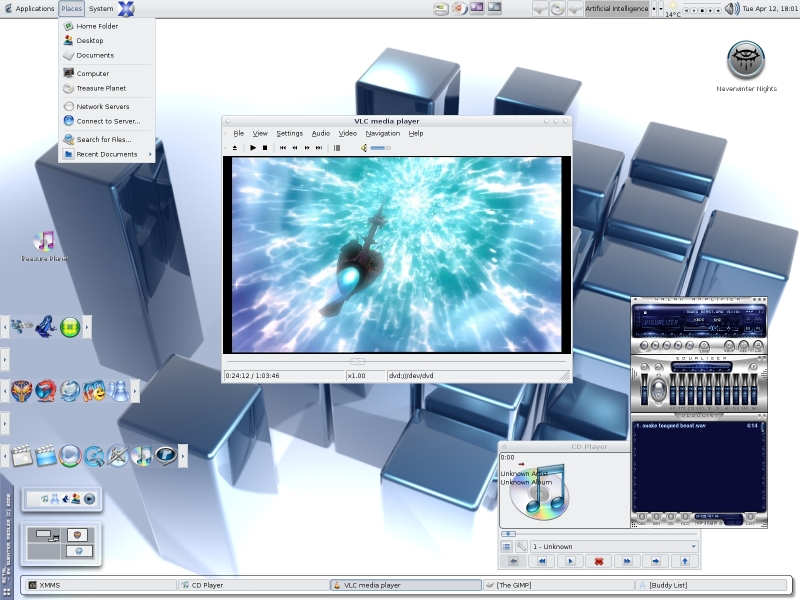
Task: Launch Thunderbird bird-mask icon in launcher
Action: point(21,391)
